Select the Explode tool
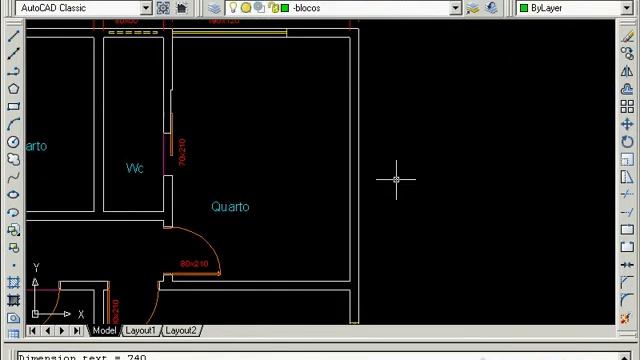The image size is (640, 360). (627, 318)
